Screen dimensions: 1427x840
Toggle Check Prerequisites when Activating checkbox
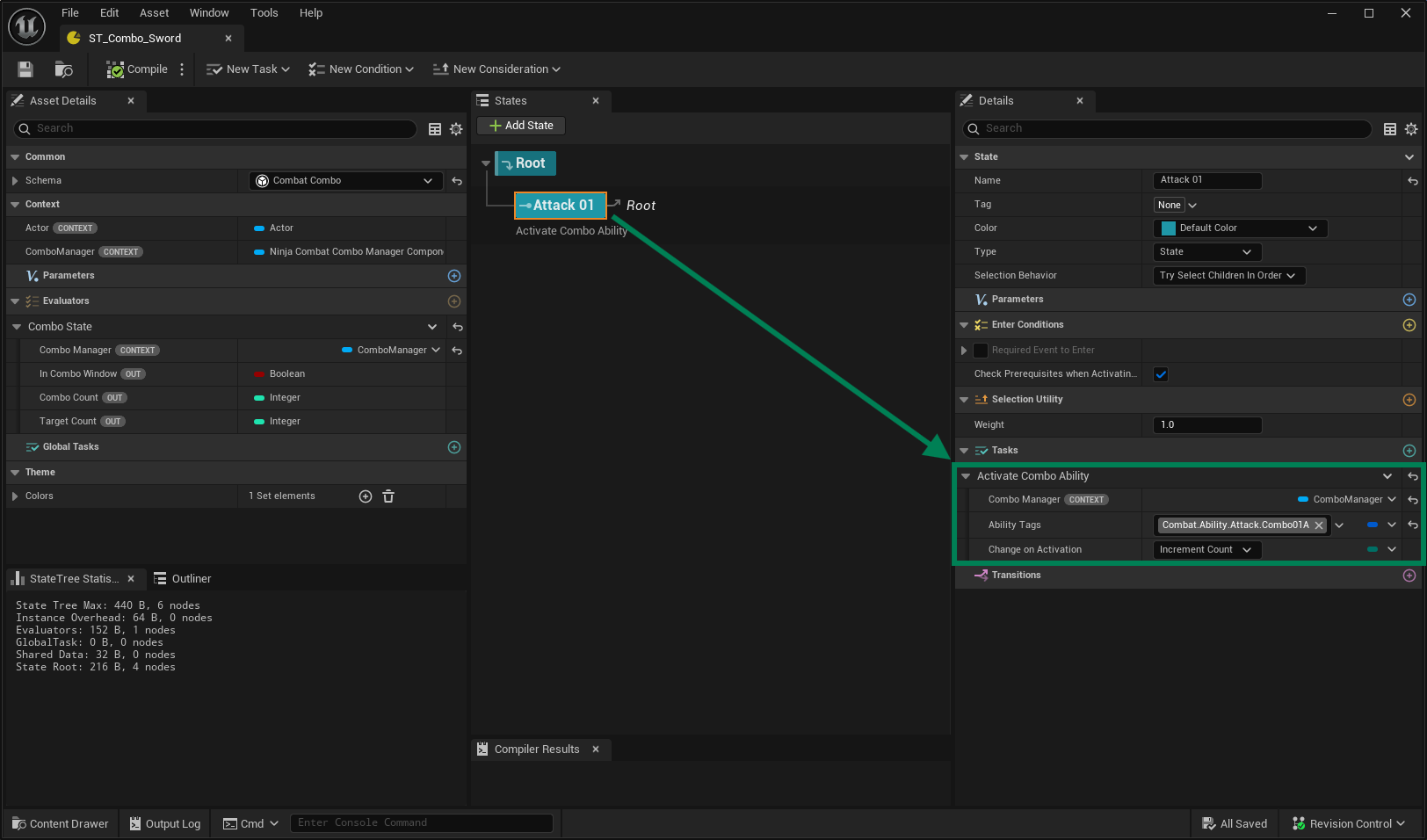click(1161, 374)
